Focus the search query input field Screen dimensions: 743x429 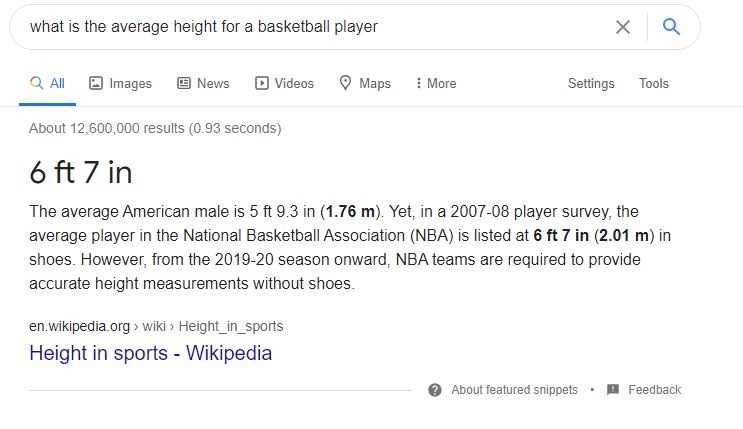300,27
